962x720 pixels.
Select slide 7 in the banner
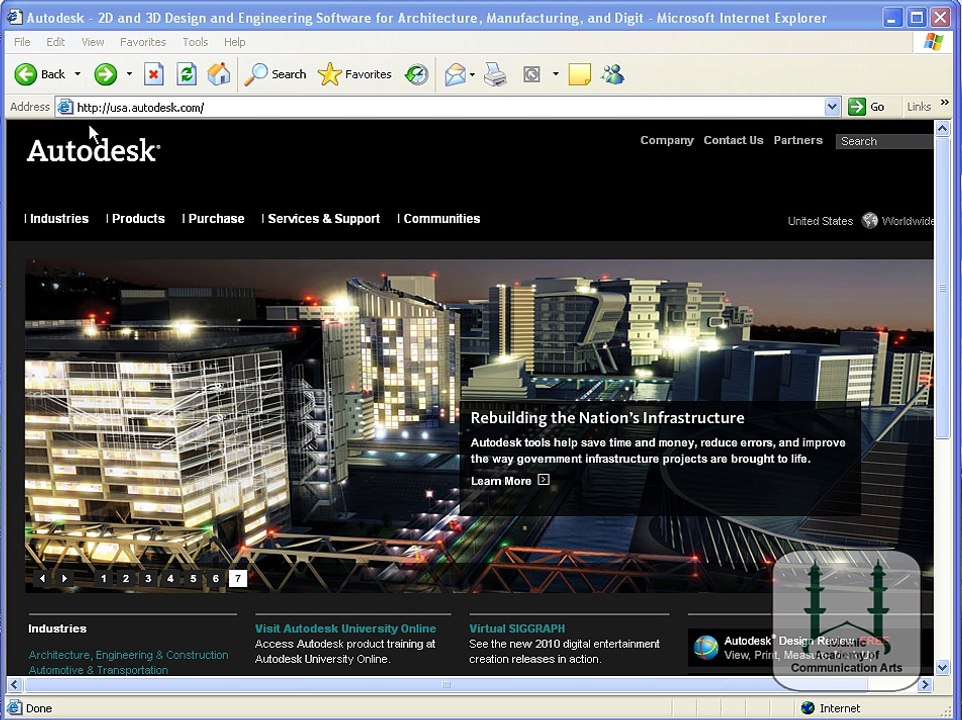(238, 578)
